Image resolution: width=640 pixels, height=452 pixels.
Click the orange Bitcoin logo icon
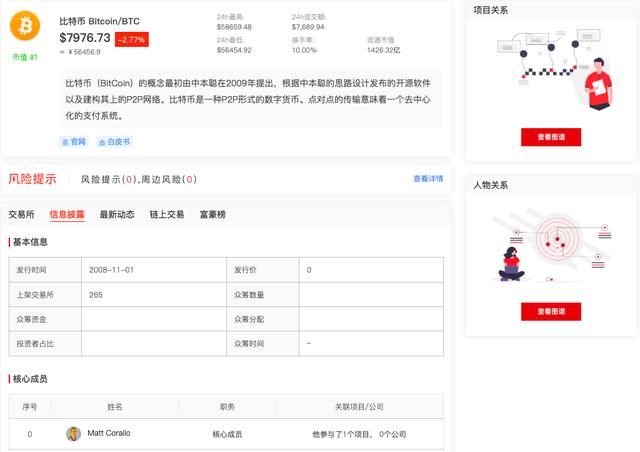[25, 26]
